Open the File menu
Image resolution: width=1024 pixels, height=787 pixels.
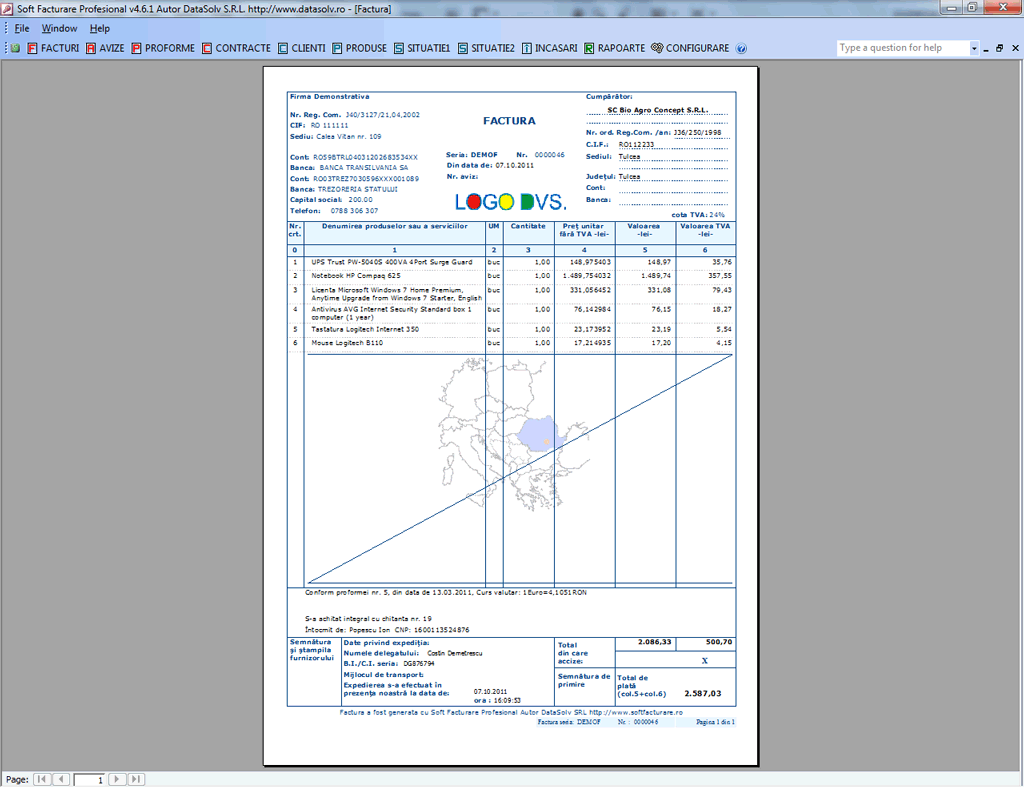20,28
